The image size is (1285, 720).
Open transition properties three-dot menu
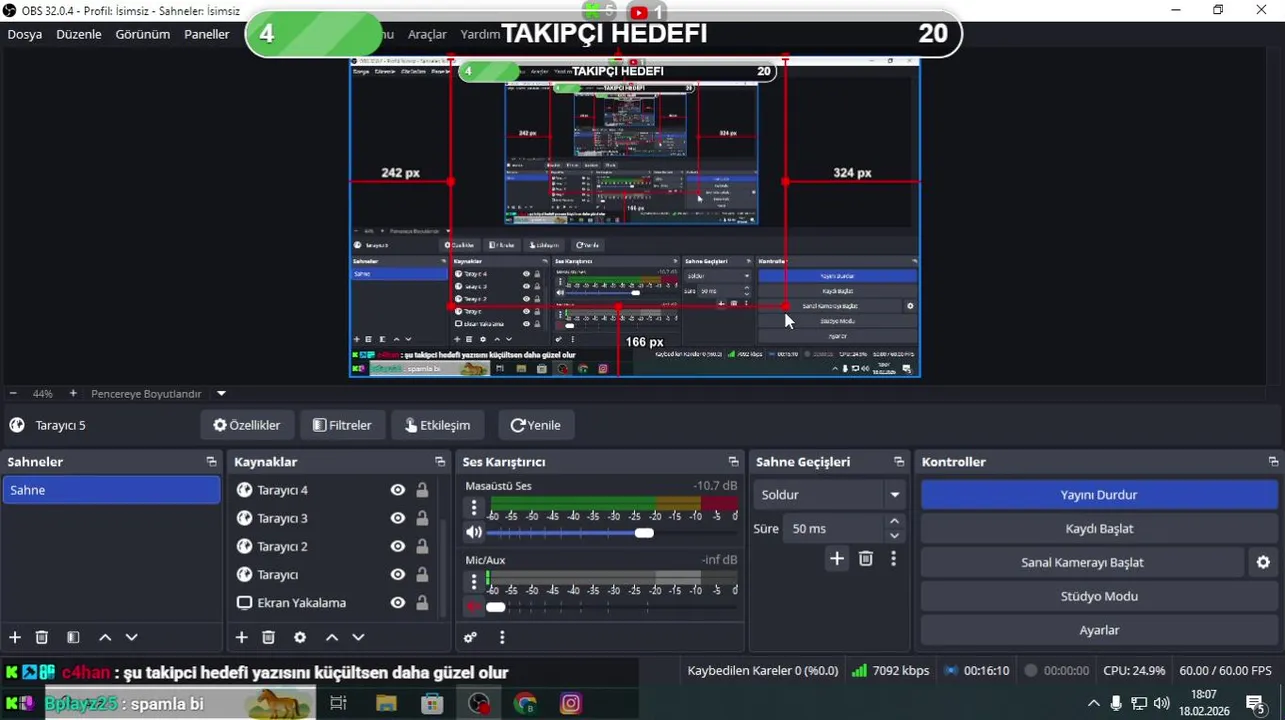894,559
